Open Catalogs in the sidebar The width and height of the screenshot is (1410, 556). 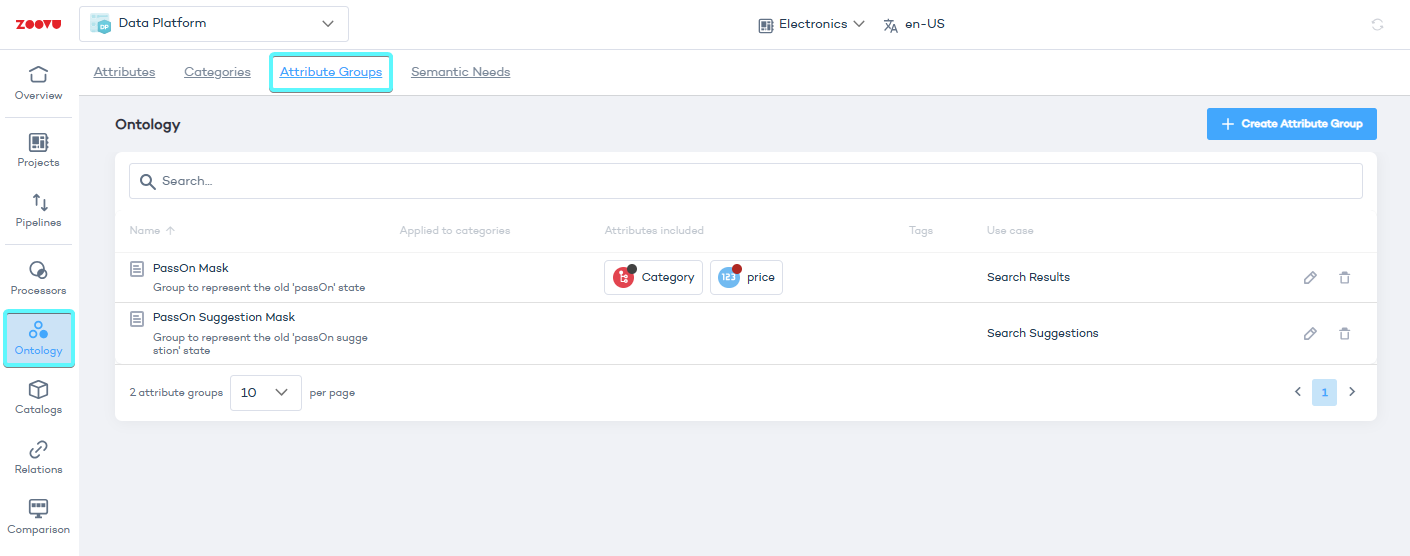(x=38, y=397)
